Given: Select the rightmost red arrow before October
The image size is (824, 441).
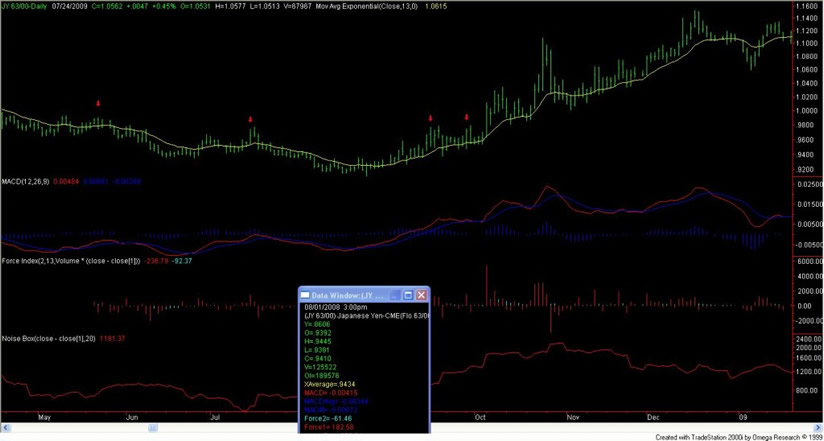Looking at the screenshot, I should click(466, 118).
